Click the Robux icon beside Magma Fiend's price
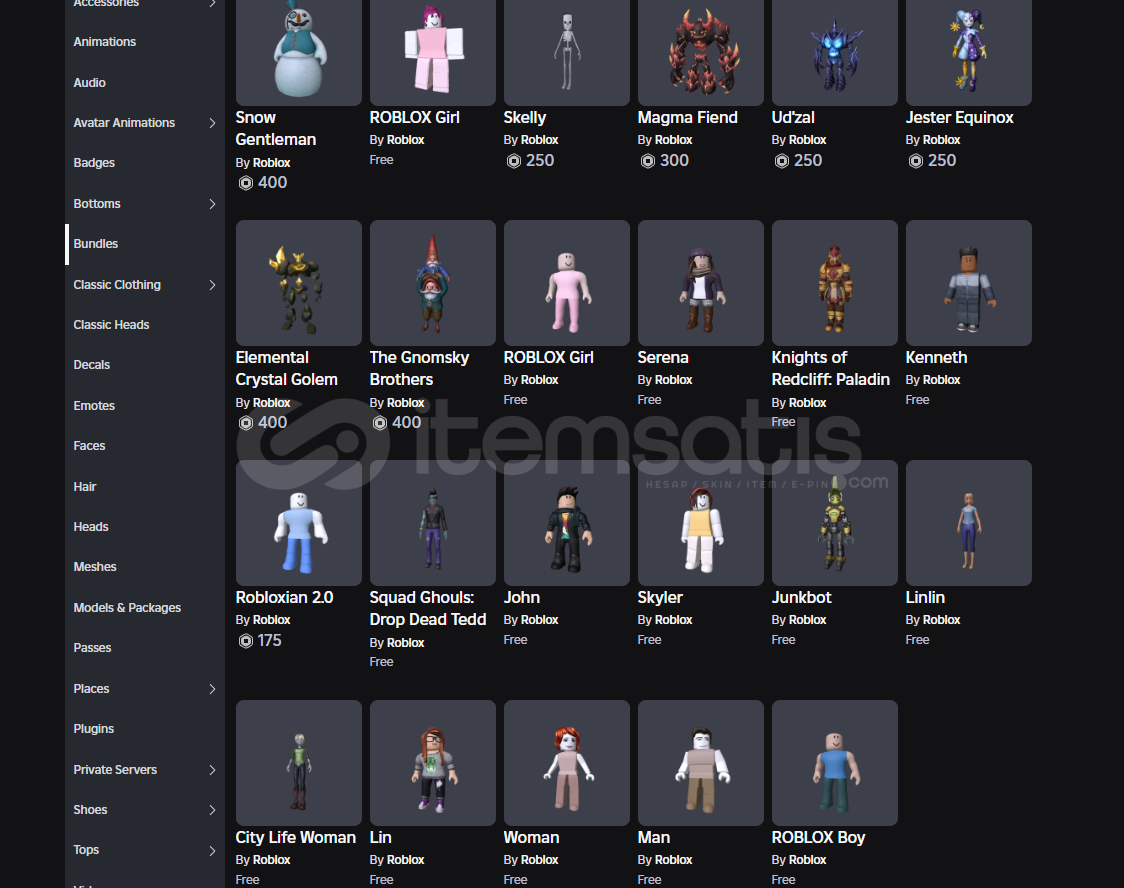The height and width of the screenshot is (888, 1124). [648, 161]
